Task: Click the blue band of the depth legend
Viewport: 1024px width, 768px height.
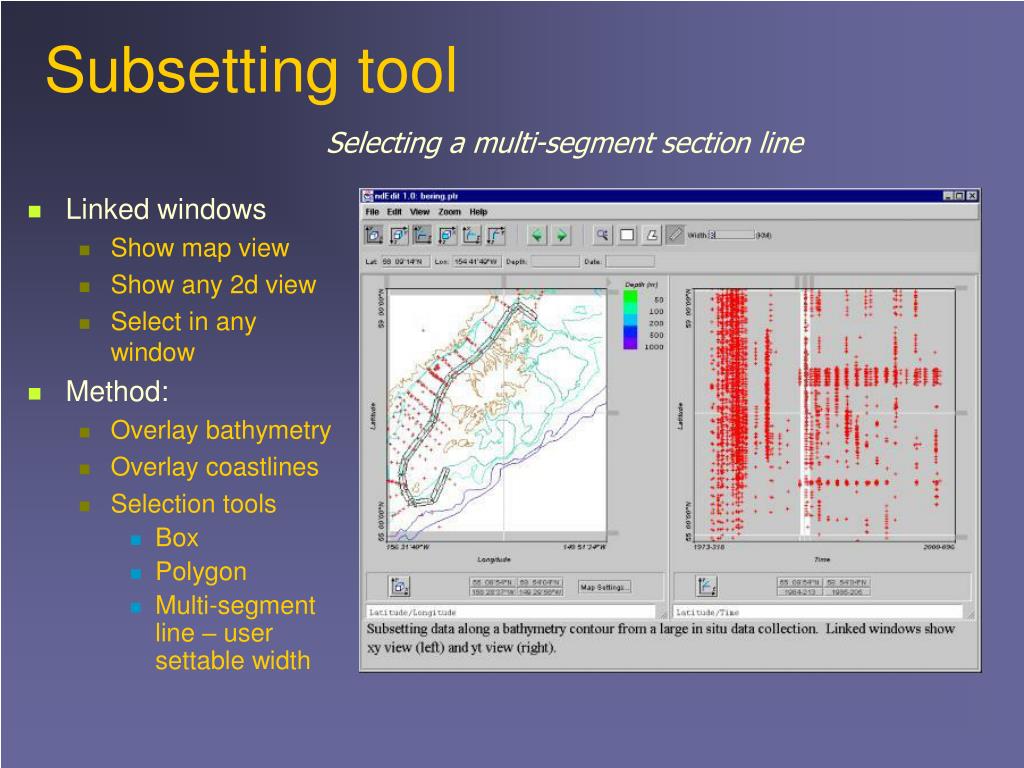Action: click(630, 330)
